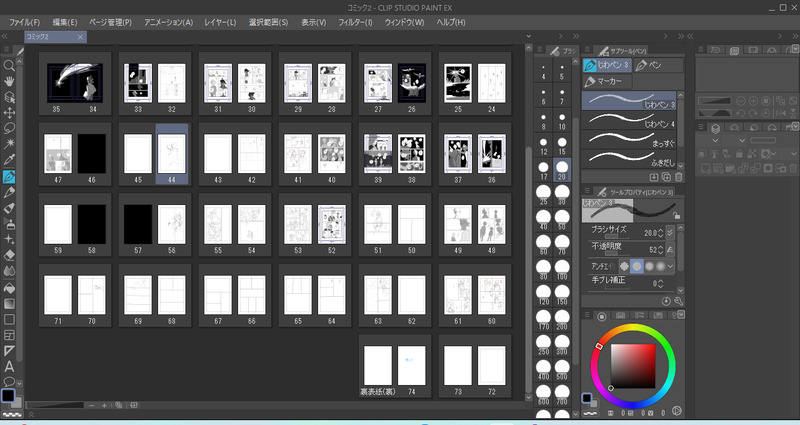Pick a color on the hue ring

point(633,329)
